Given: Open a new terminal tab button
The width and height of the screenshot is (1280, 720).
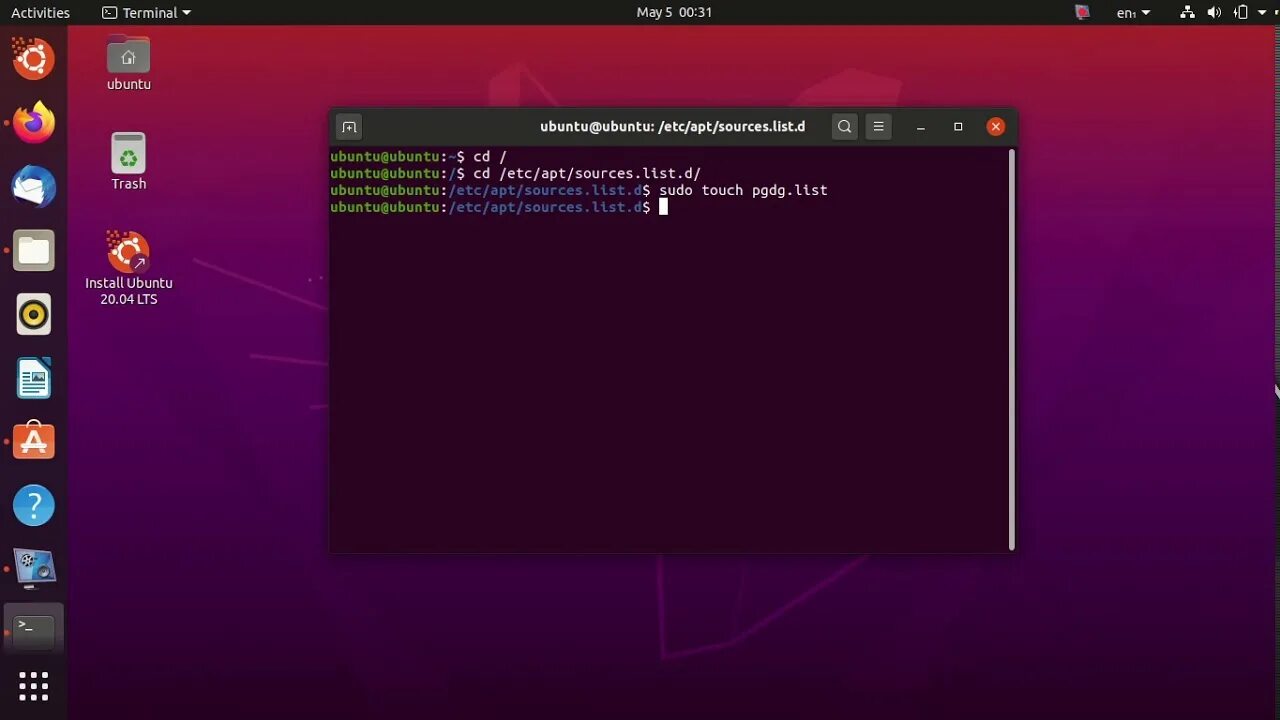Looking at the screenshot, I should click(348, 127).
